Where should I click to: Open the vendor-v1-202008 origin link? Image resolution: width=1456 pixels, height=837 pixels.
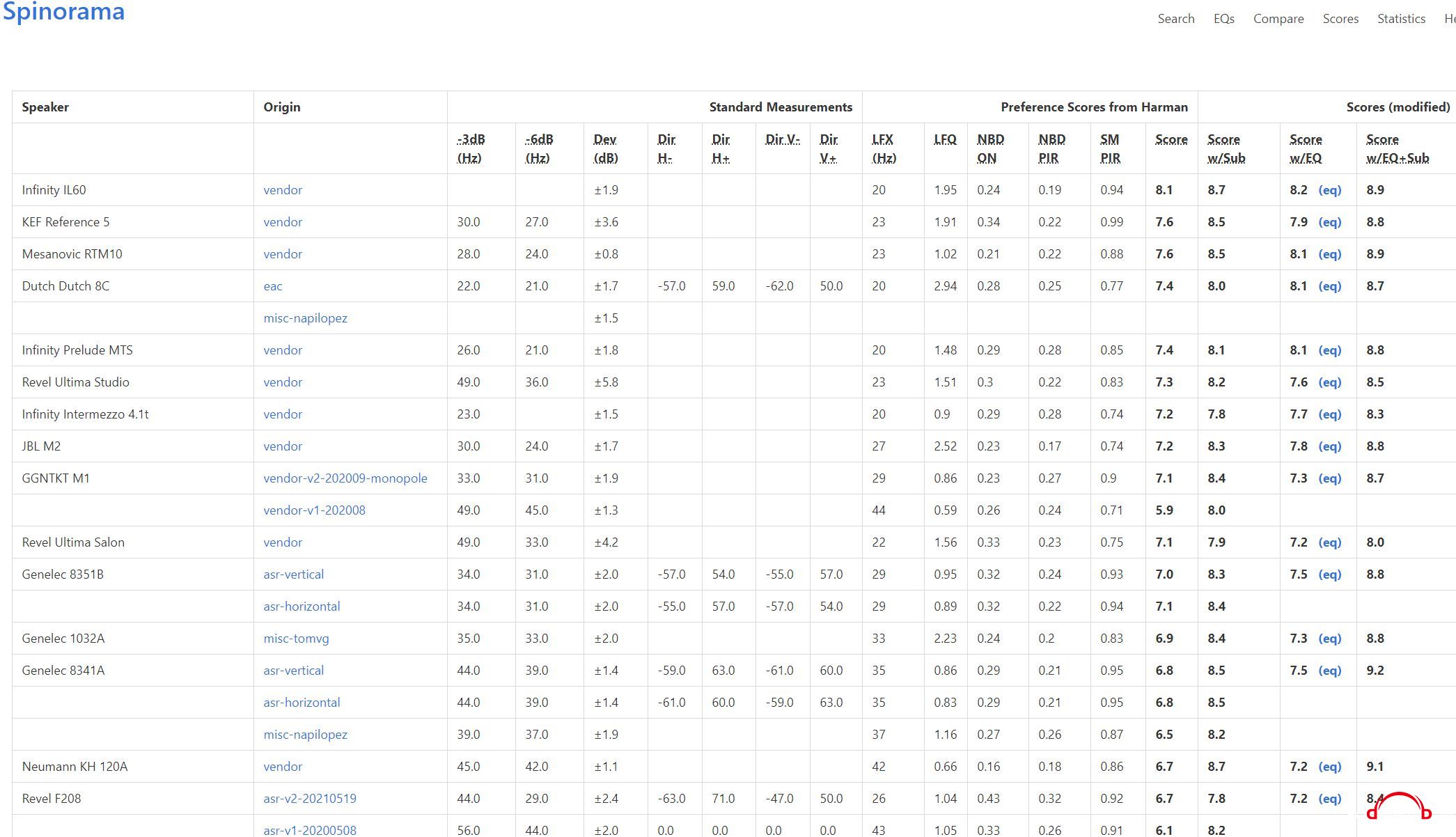tap(314, 510)
